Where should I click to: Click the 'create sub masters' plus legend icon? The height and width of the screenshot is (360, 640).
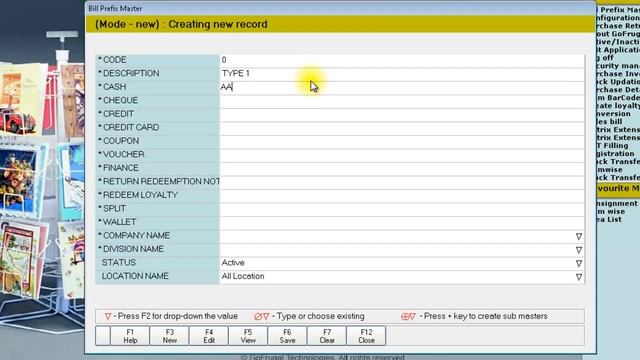coord(408,316)
